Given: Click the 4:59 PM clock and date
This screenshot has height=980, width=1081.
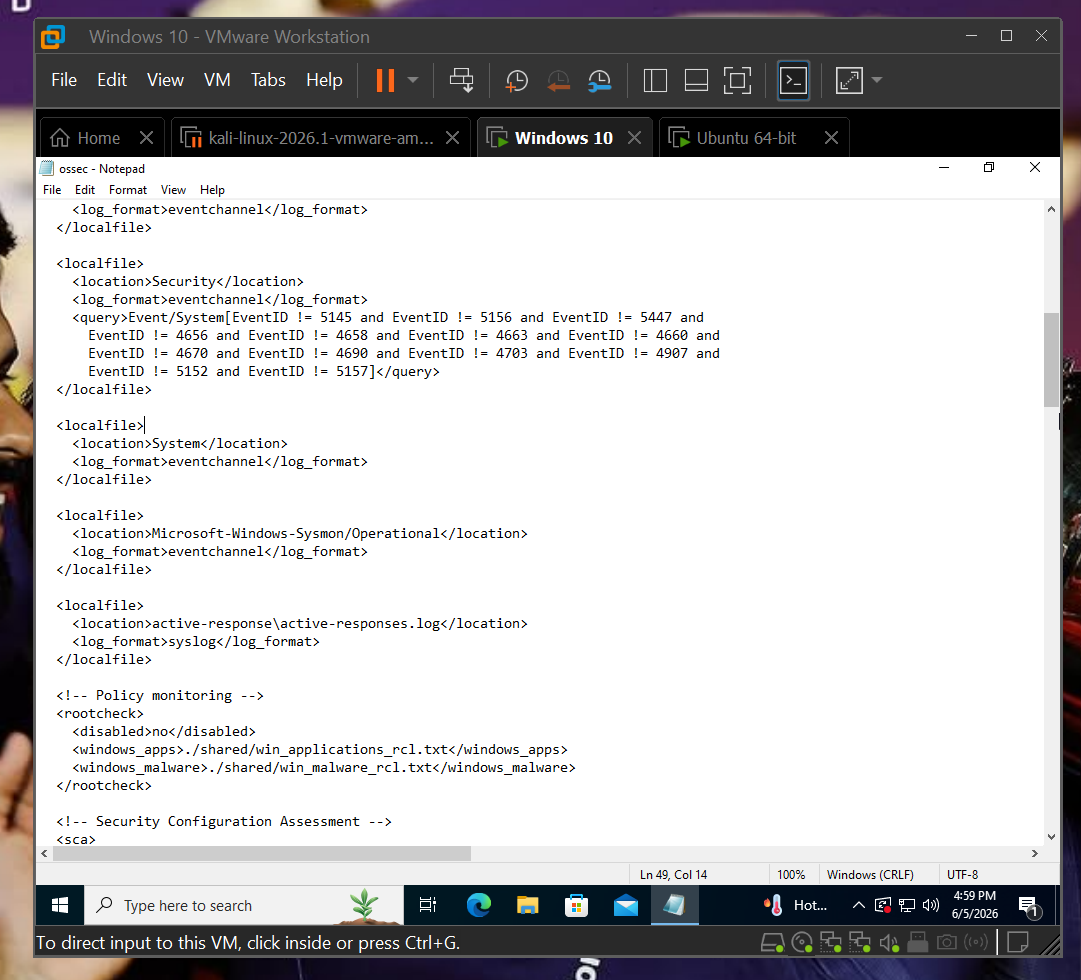Looking at the screenshot, I should point(975,905).
